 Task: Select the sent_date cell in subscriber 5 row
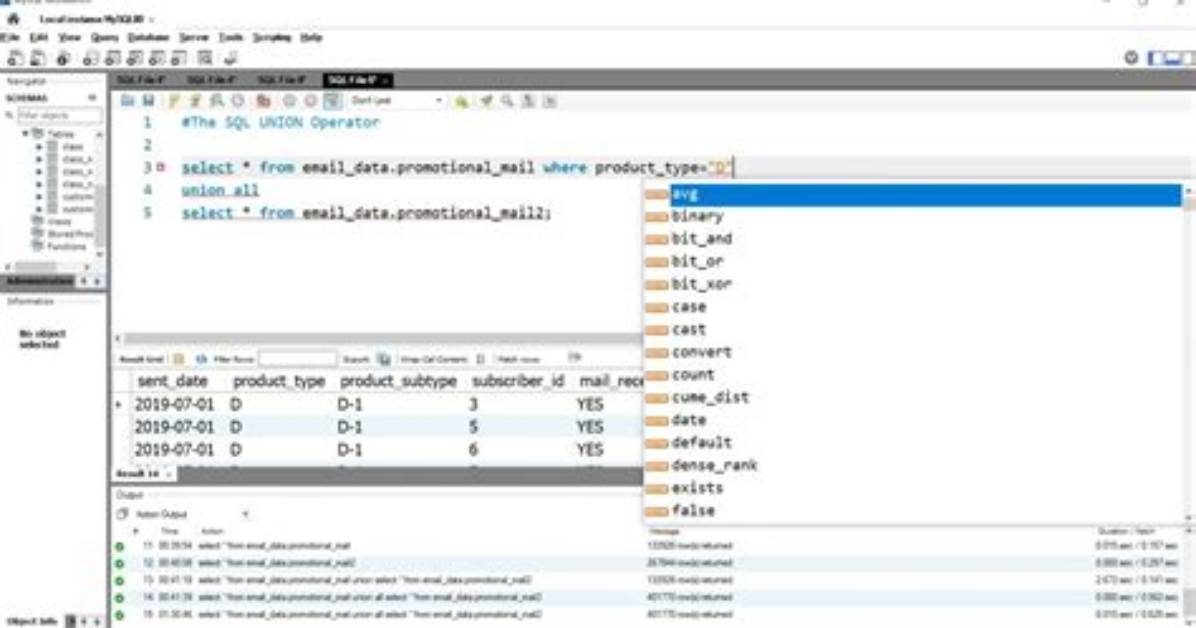pyautogui.click(x=174, y=427)
